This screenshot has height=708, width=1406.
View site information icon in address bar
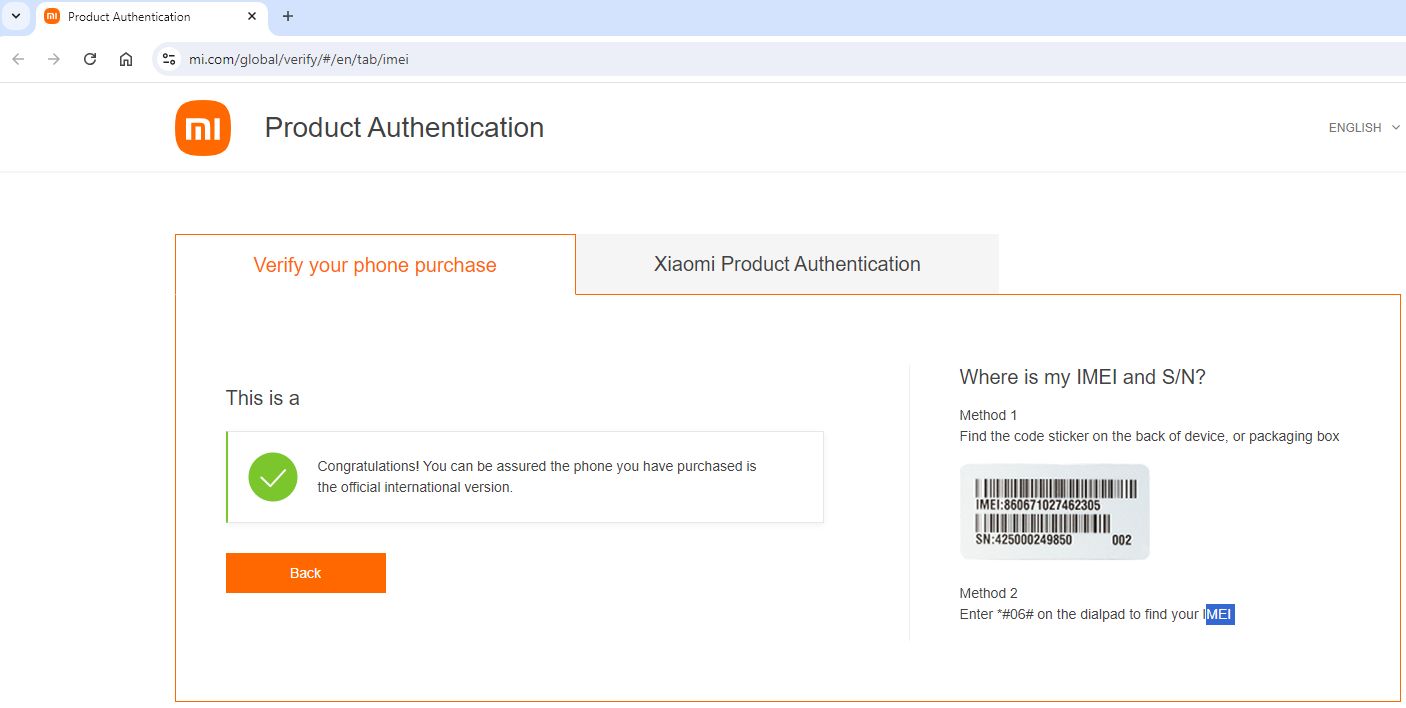(x=169, y=59)
